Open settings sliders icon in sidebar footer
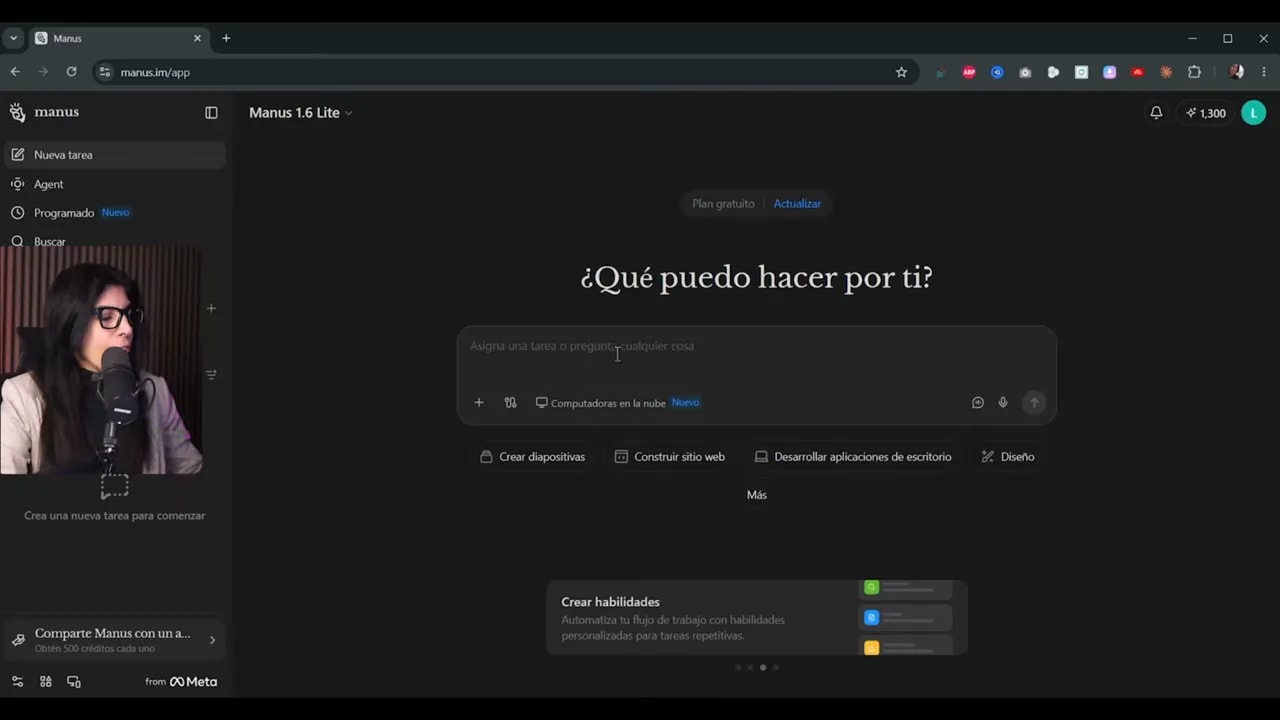The height and width of the screenshot is (720, 1280). 17,682
